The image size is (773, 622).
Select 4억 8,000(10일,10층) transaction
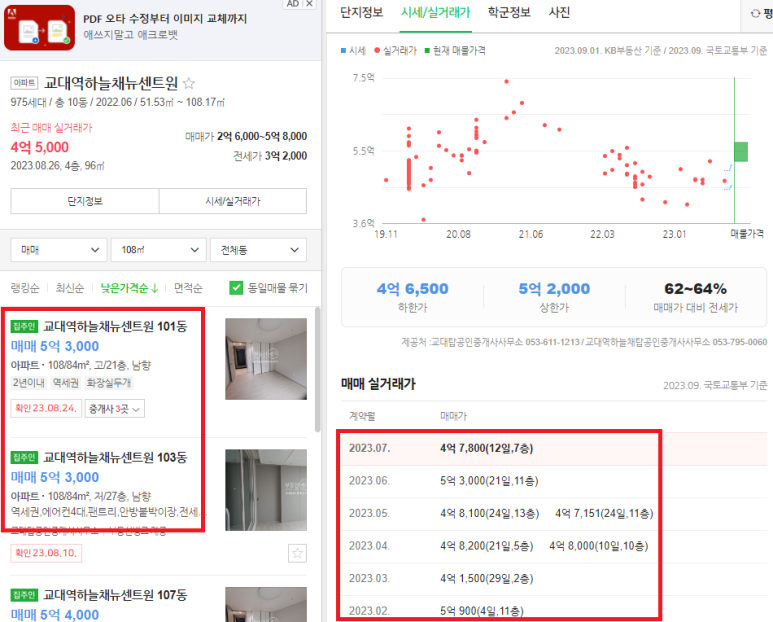point(598,546)
